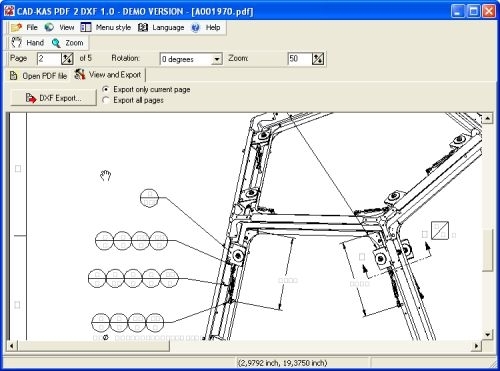Click the Language book icon
Image resolution: width=500 pixels, height=371 pixels.
click(x=143, y=27)
